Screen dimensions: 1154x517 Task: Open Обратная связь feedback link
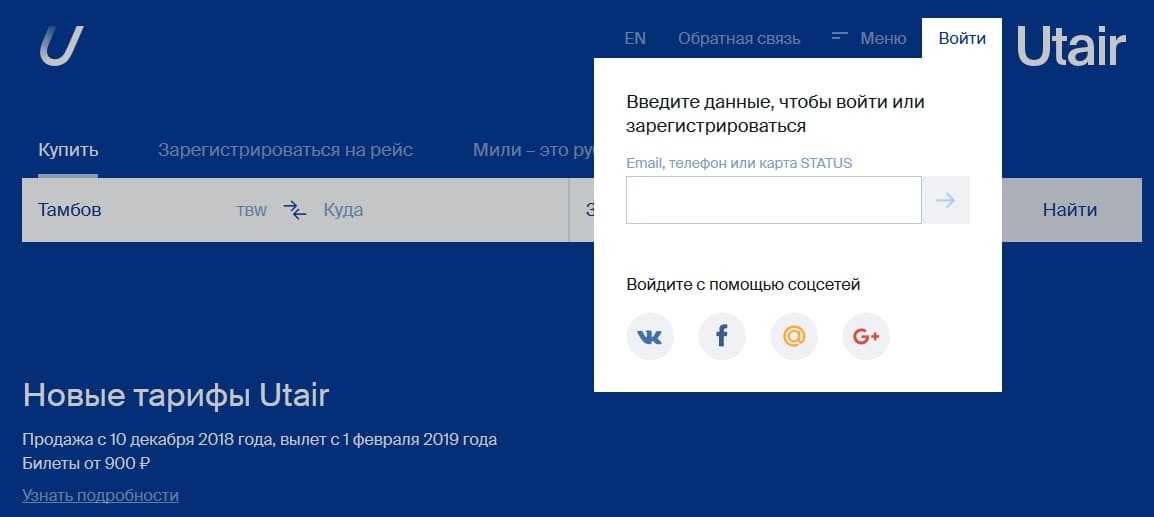coord(739,38)
